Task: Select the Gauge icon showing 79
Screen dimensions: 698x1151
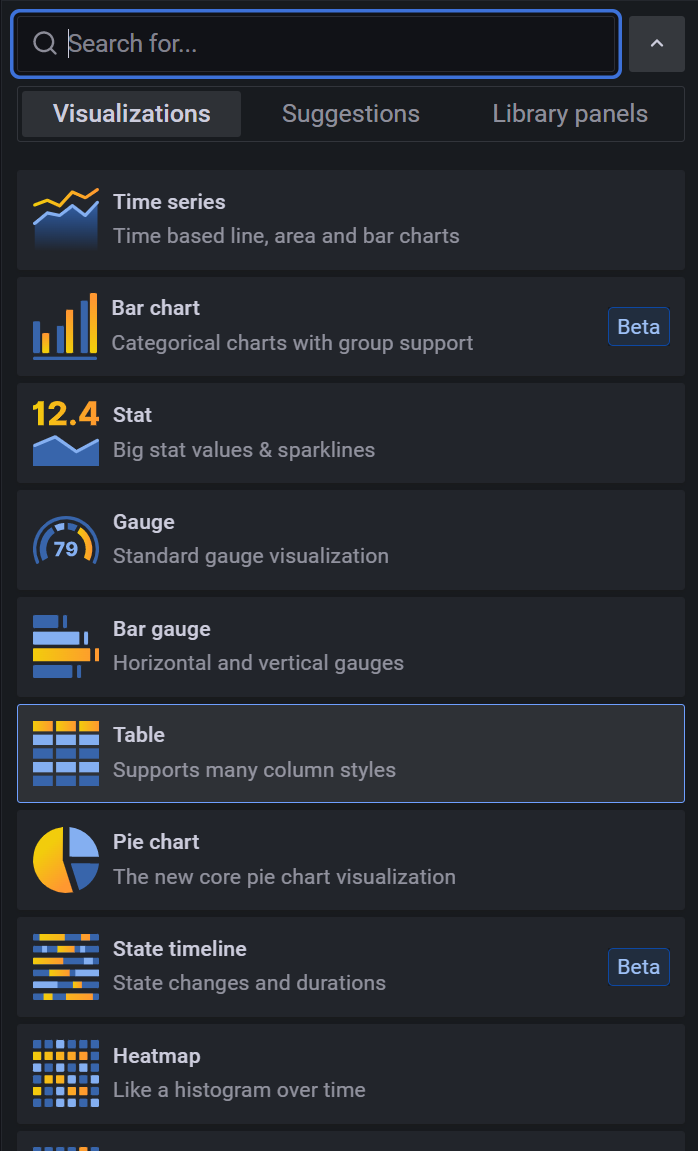Action: (65, 540)
